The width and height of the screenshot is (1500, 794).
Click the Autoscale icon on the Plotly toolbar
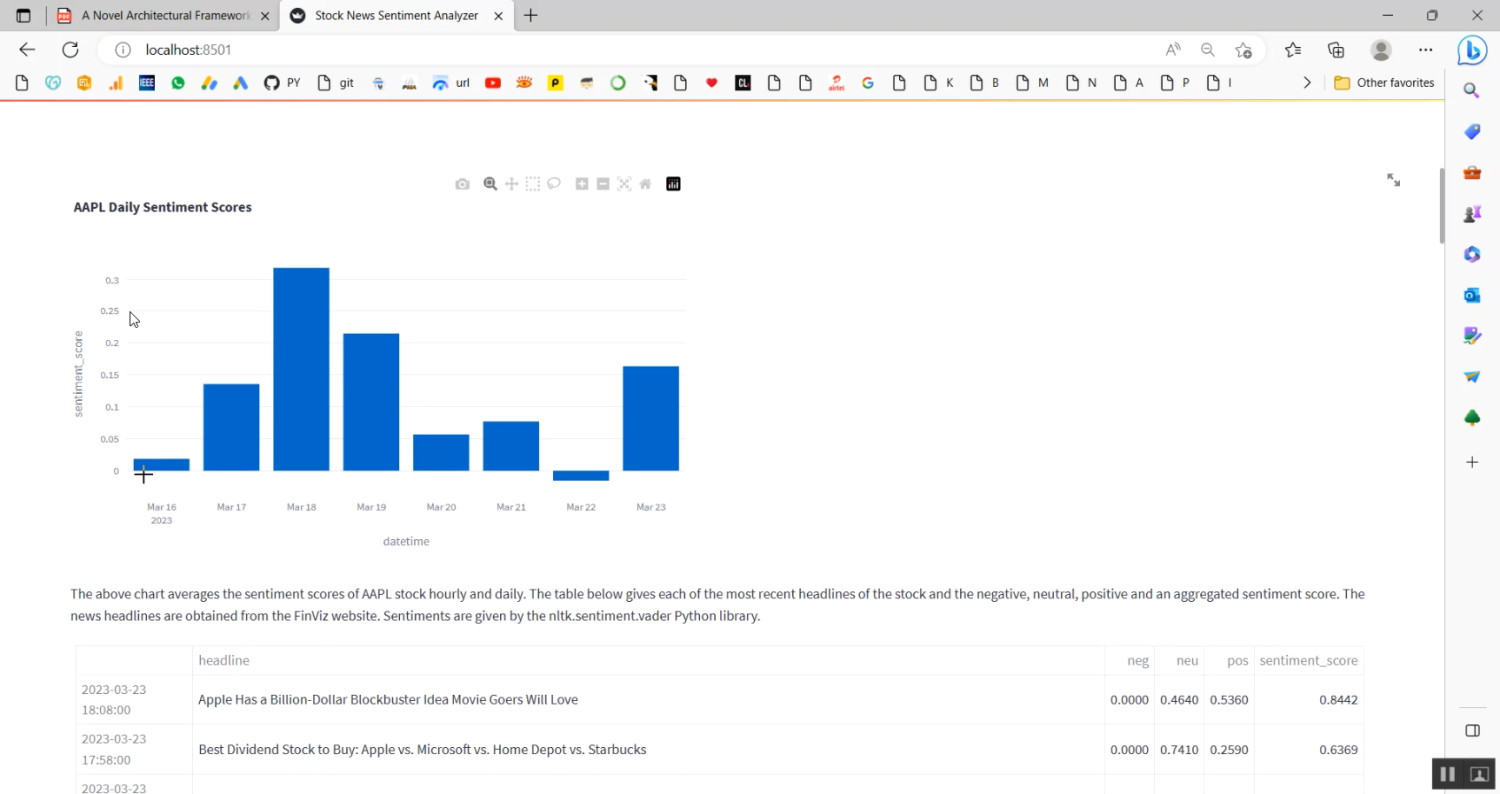[623, 183]
